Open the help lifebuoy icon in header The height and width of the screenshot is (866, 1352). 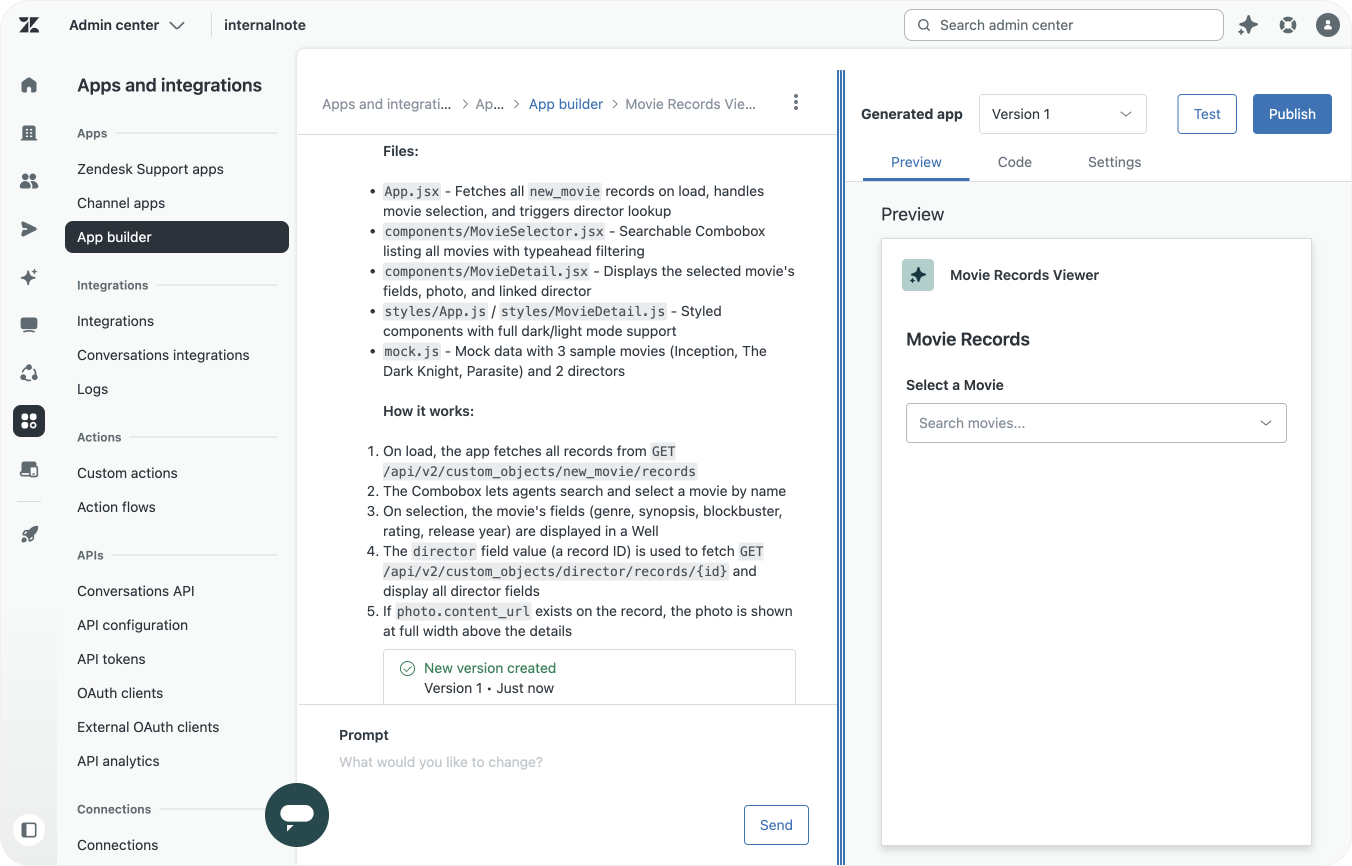(1288, 25)
